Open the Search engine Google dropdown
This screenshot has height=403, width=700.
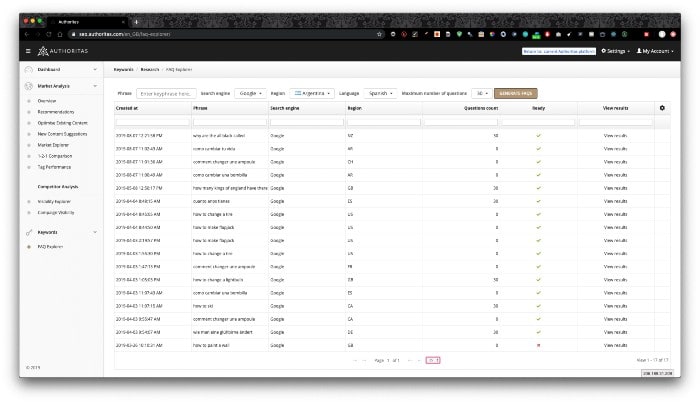tap(250, 93)
